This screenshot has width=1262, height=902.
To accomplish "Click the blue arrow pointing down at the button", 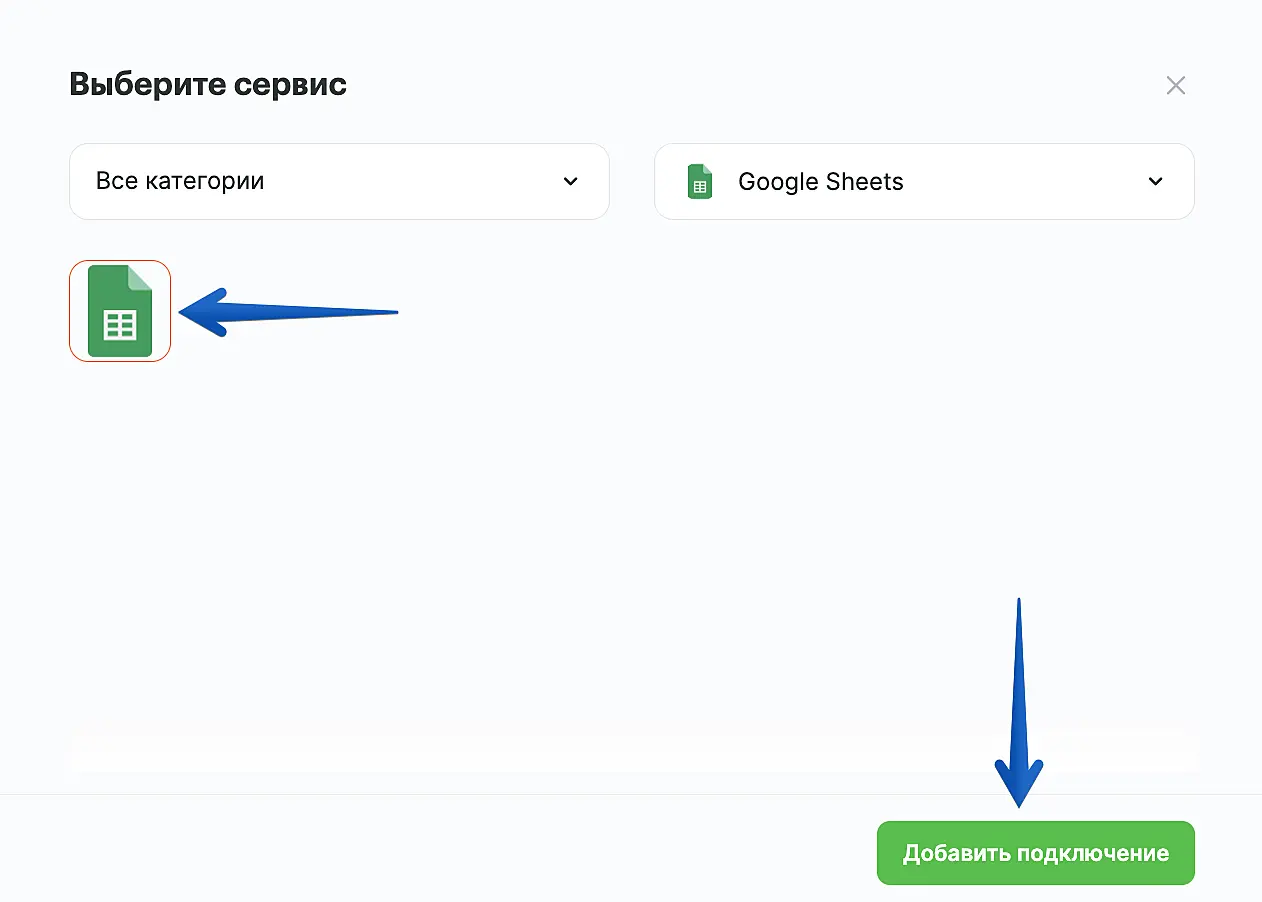I will click(1019, 700).
